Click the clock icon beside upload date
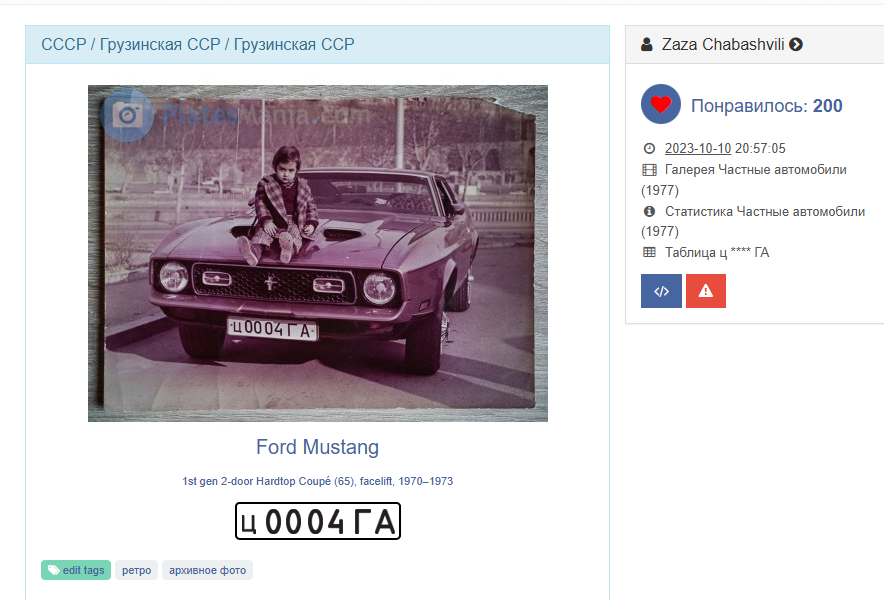Viewport: 884px width, 600px height. (x=649, y=148)
